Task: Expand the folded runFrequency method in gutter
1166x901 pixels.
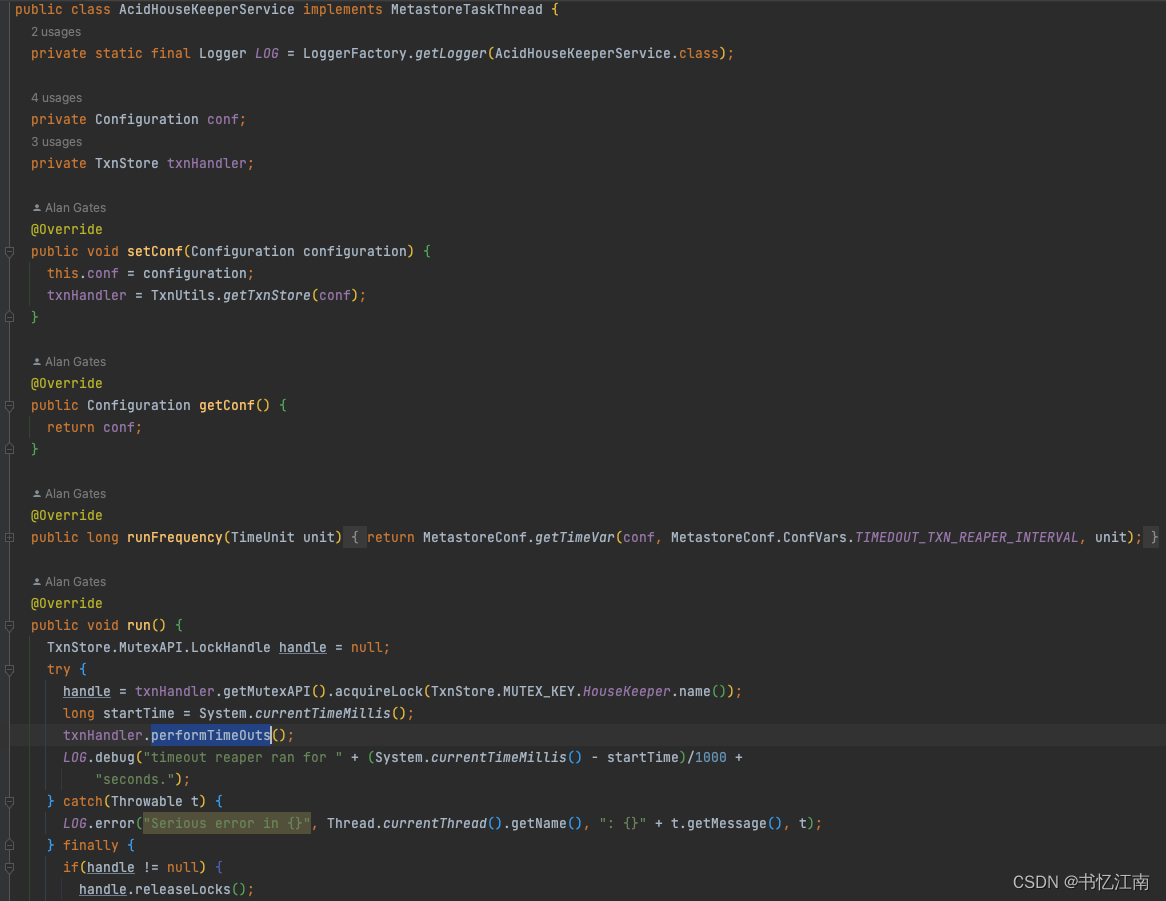Action: [x=10, y=537]
